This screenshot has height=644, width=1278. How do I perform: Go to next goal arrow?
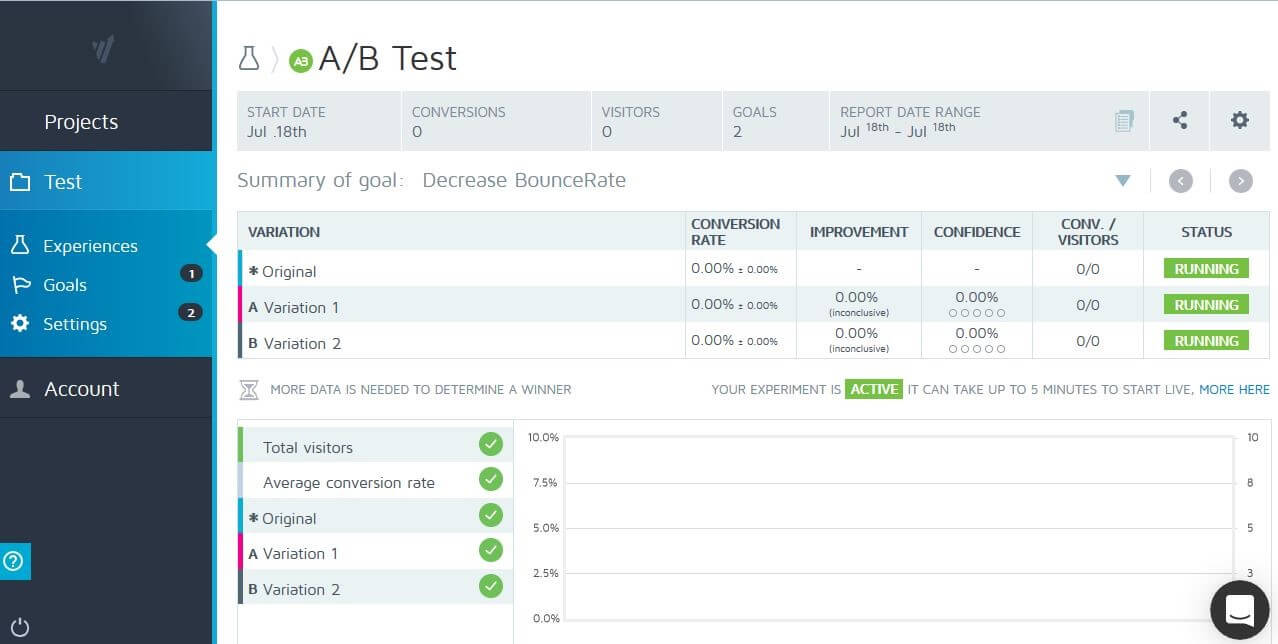[x=1240, y=181]
